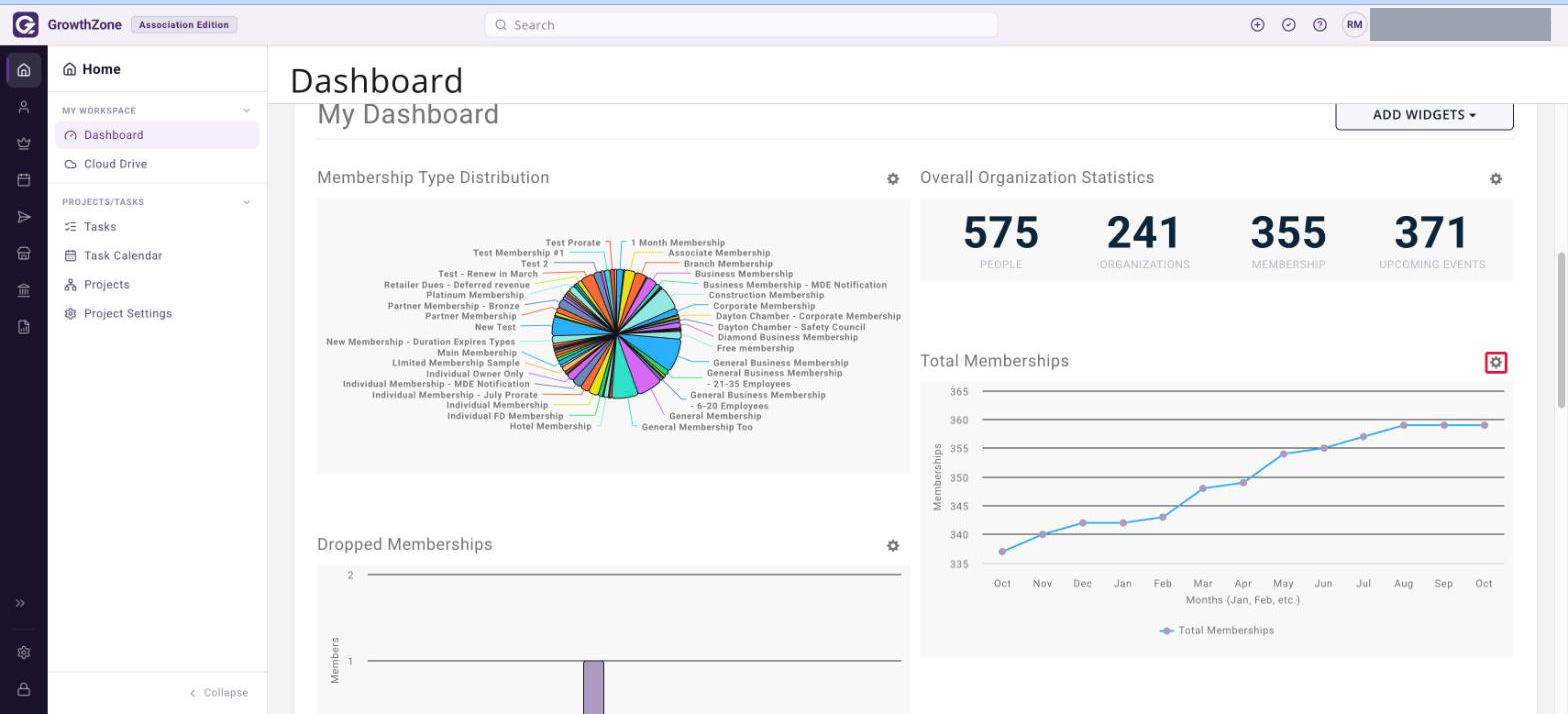Open the calendar icon in the dark navigation rail
The image size is (1568, 714).
pos(24,180)
